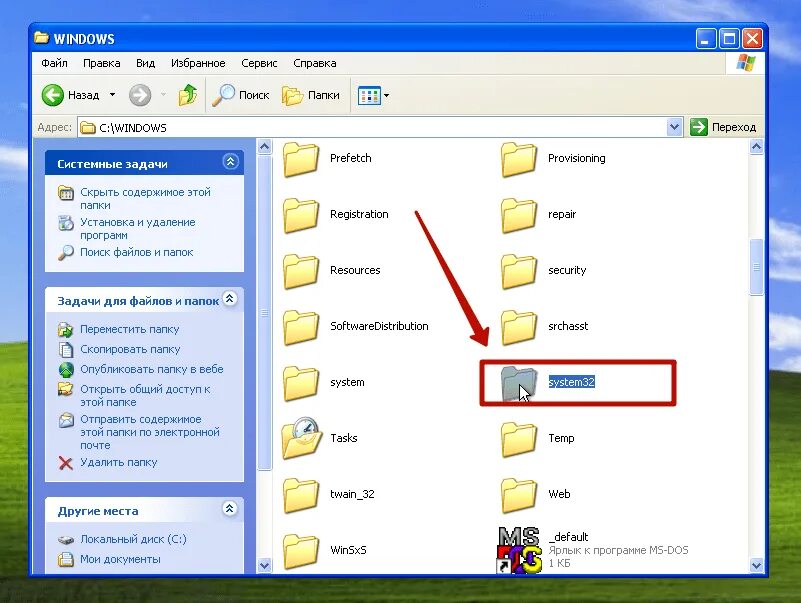Click Поиск файлов и папок link
The image size is (801, 603).
click(x=136, y=252)
